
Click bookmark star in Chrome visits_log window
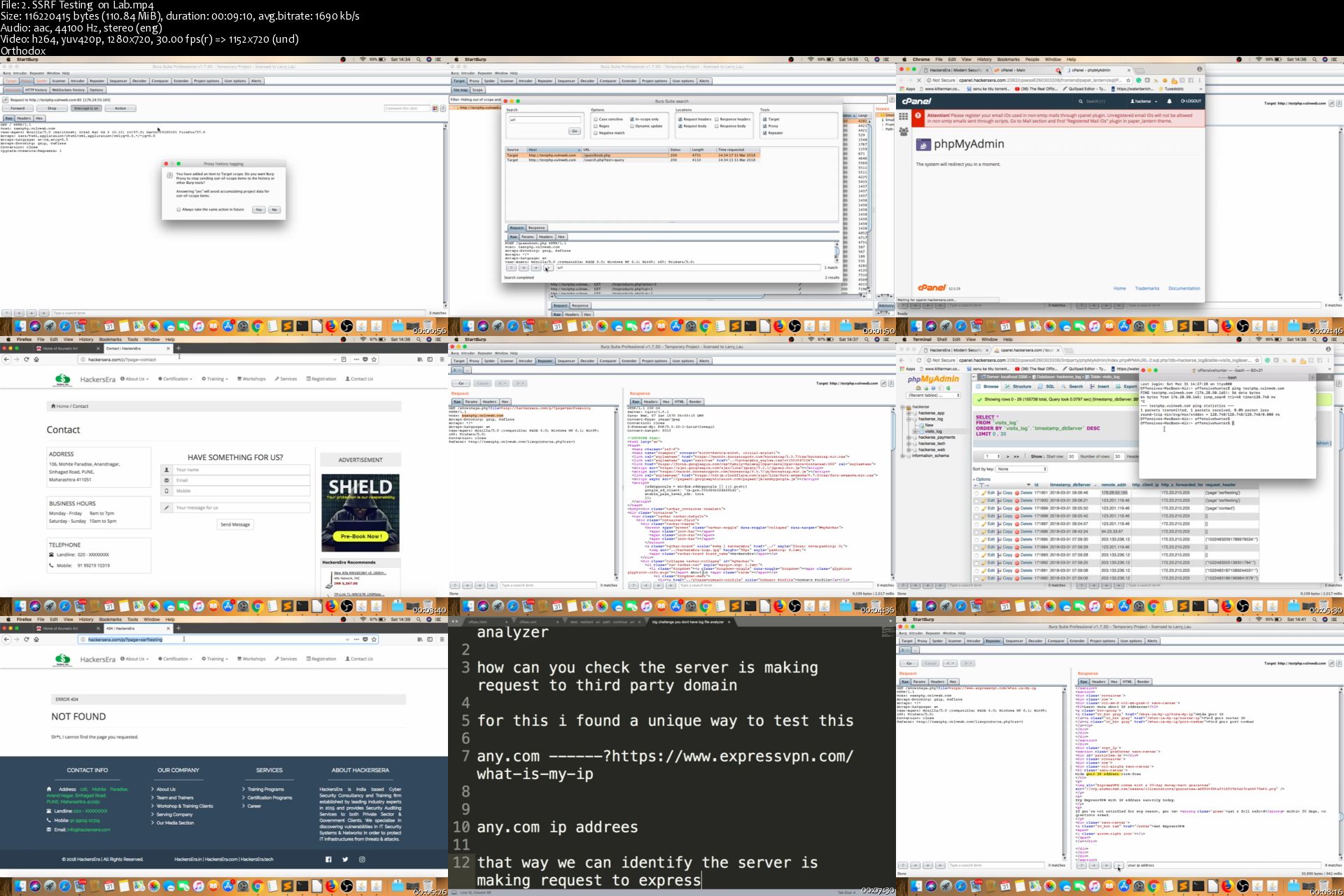(1258, 360)
